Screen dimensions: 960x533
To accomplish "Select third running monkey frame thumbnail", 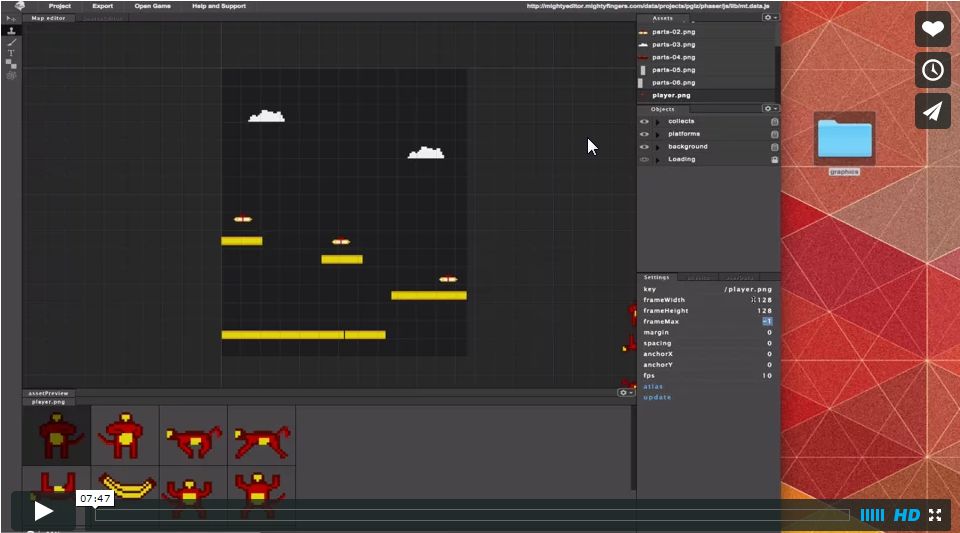I will click(x=193, y=436).
